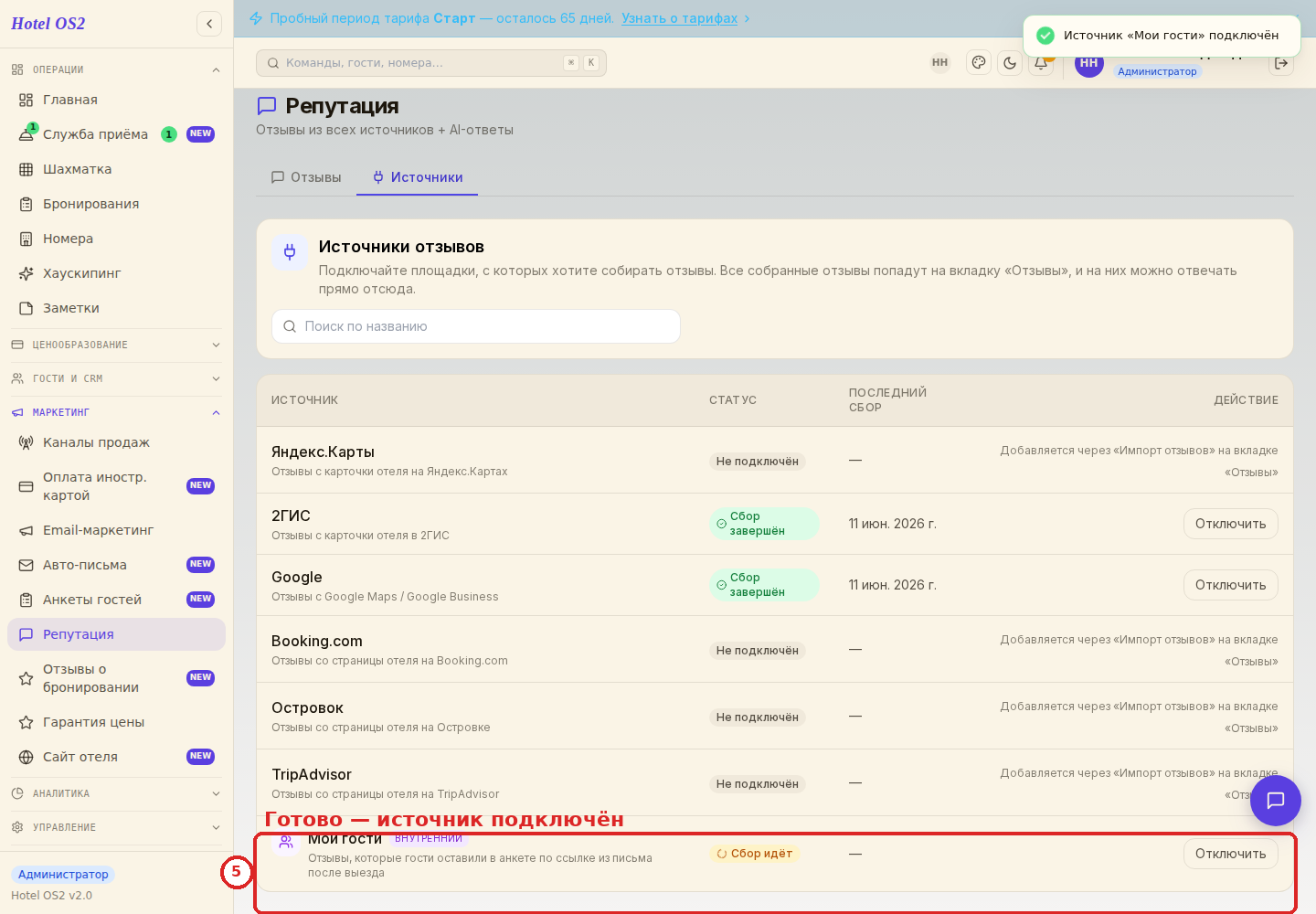Click the НН user avatar
The image size is (1316, 914).
point(1089,63)
